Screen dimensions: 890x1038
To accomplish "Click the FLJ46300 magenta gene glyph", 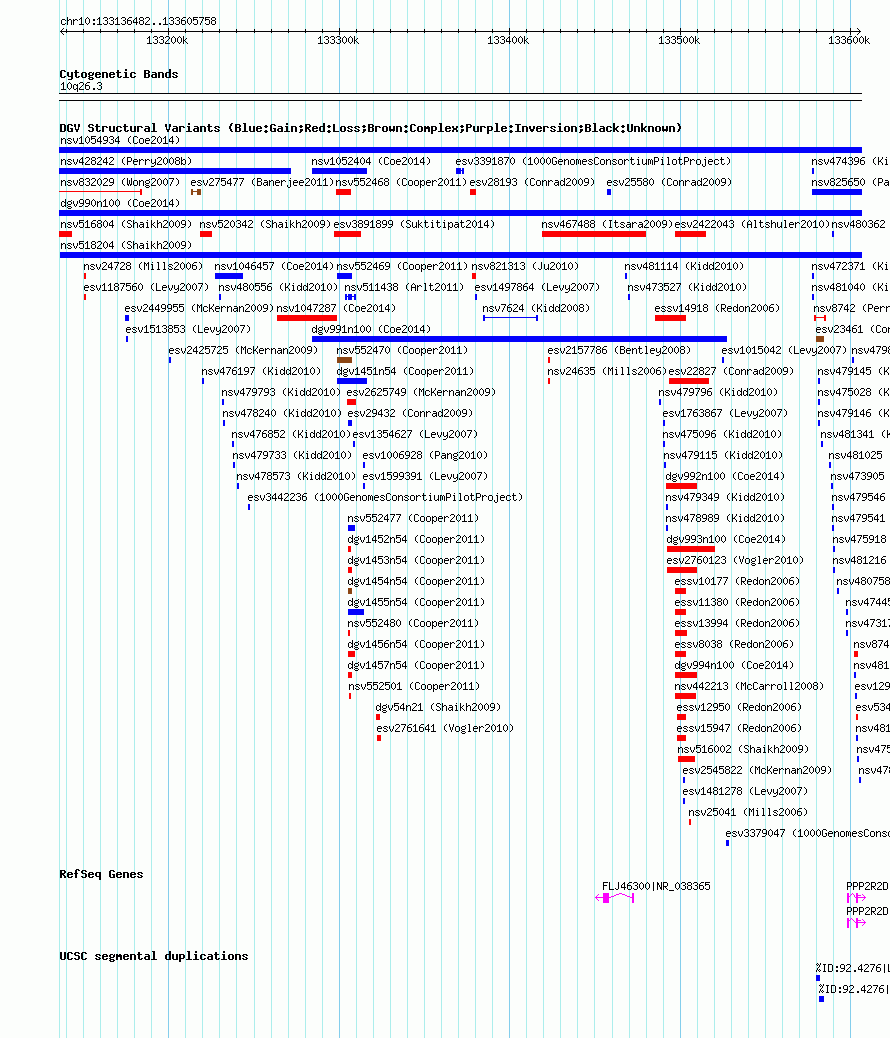I will pos(615,898).
